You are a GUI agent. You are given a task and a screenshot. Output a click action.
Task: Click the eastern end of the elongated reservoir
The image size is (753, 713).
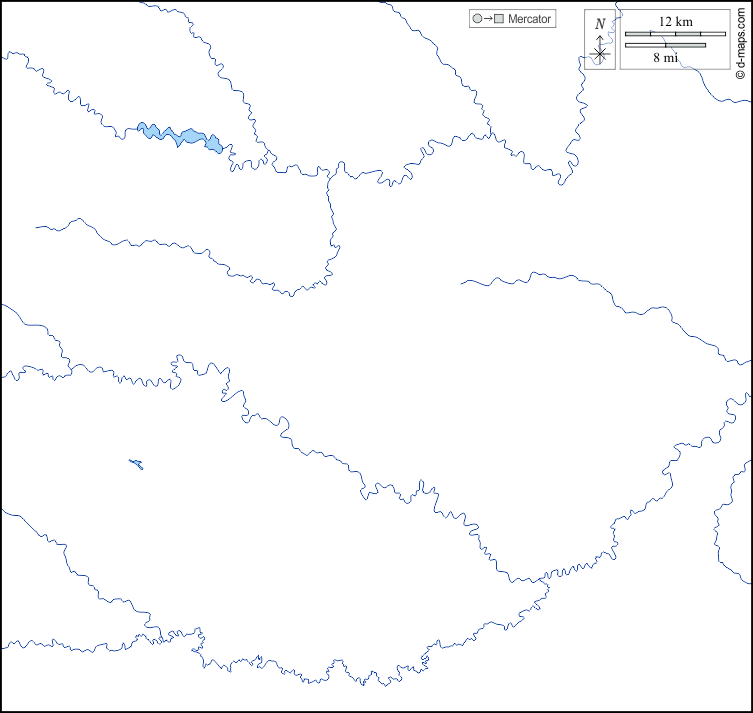coord(219,149)
